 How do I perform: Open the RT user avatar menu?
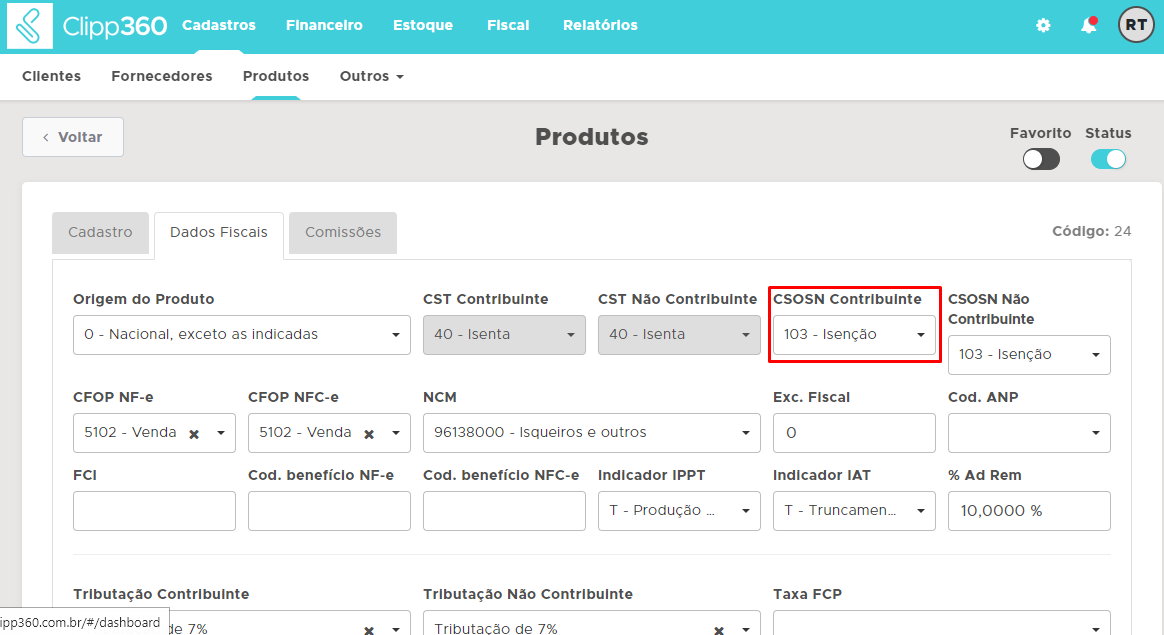(1135, 26)
